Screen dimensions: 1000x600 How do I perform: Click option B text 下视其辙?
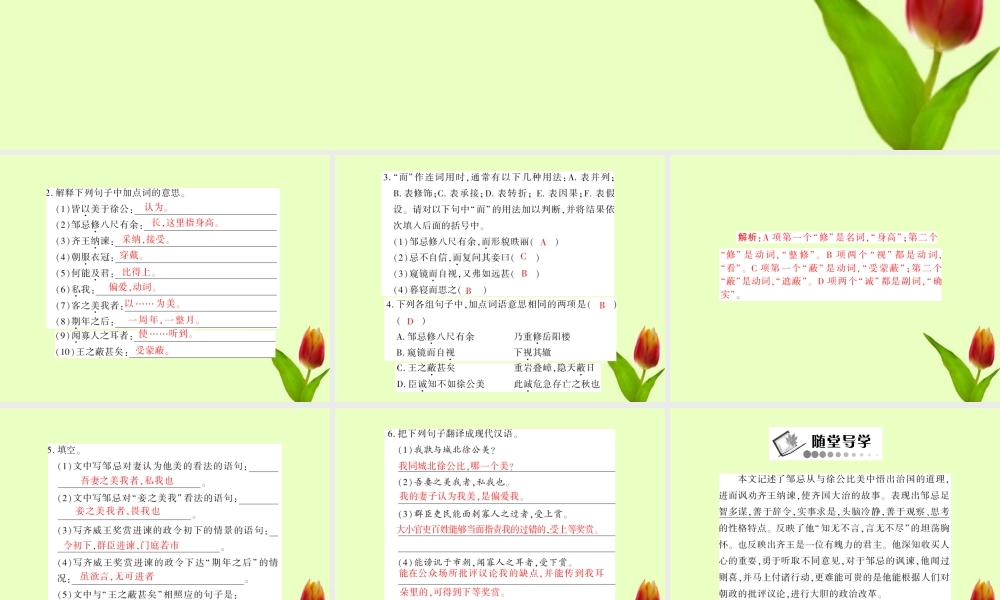click(x=533, y=352)
